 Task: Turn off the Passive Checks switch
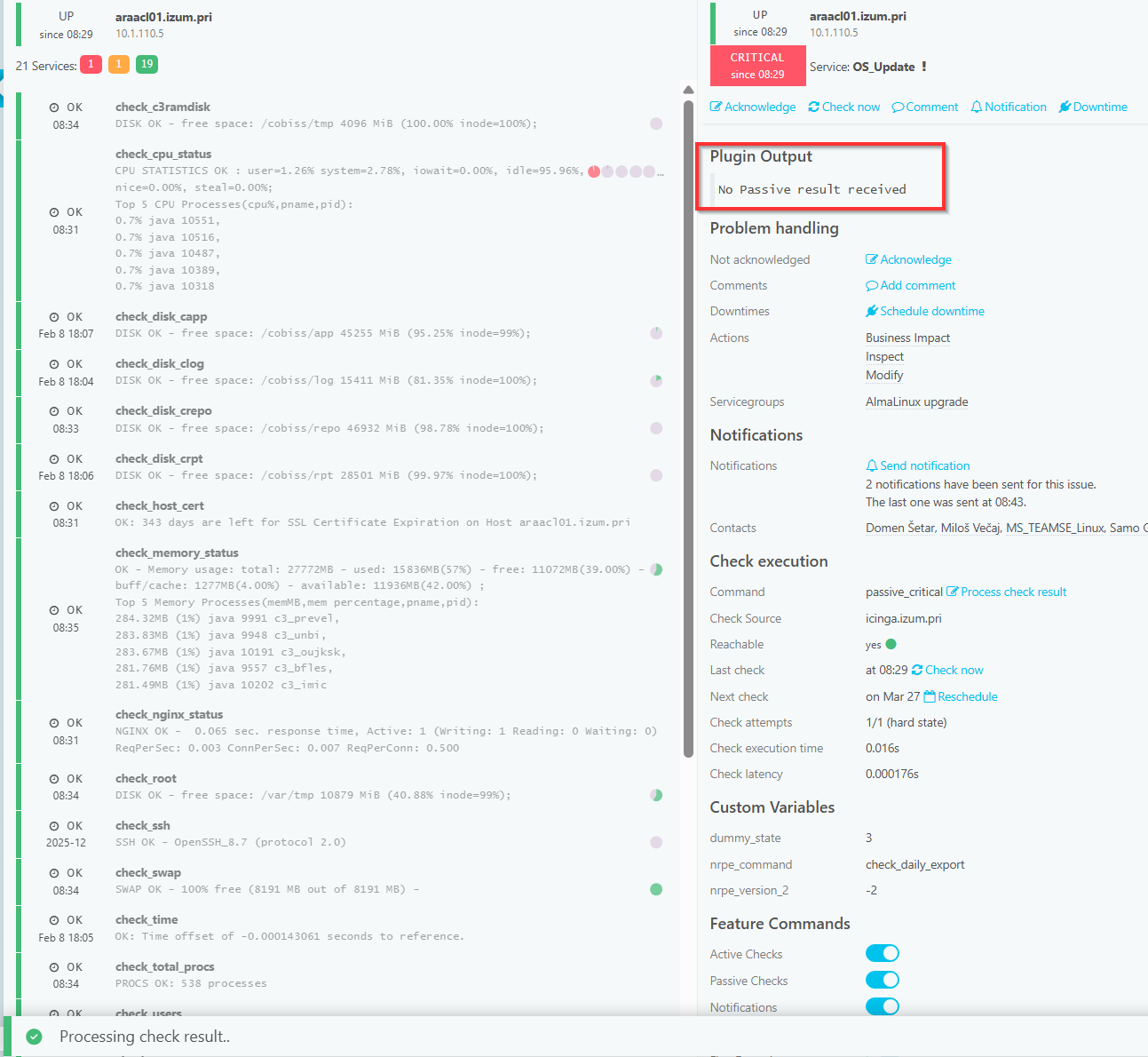tap(883, 981)
